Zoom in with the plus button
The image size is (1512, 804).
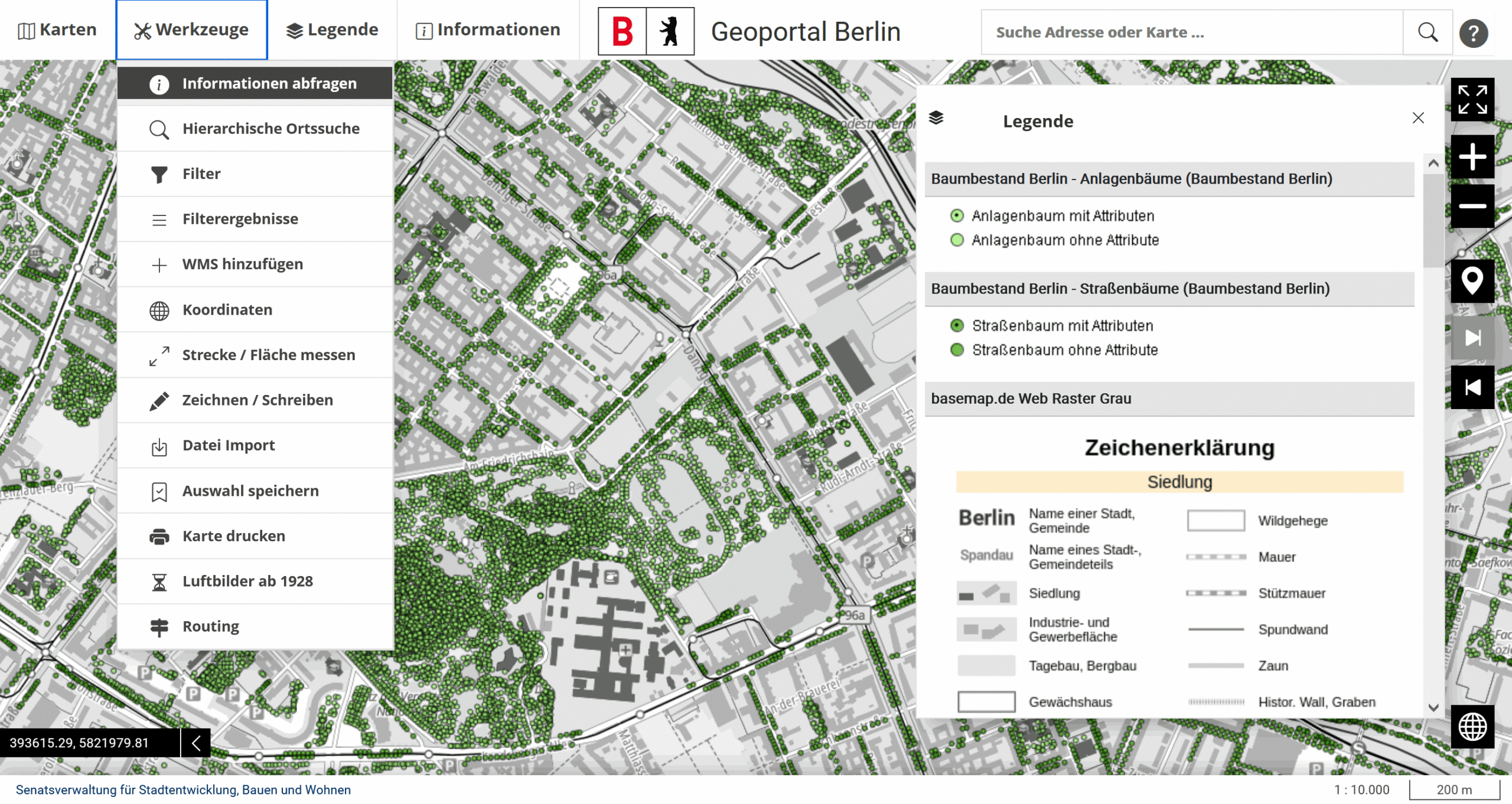(1472, 156)
